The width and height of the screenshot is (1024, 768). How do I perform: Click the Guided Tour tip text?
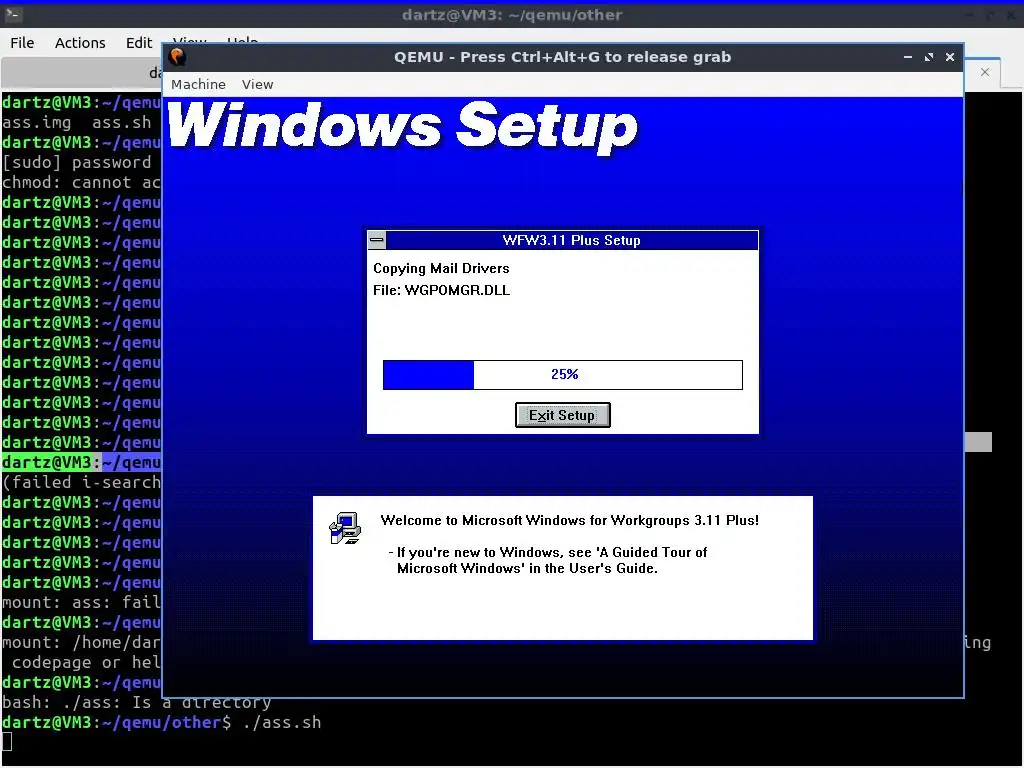[x=549, y=560]
